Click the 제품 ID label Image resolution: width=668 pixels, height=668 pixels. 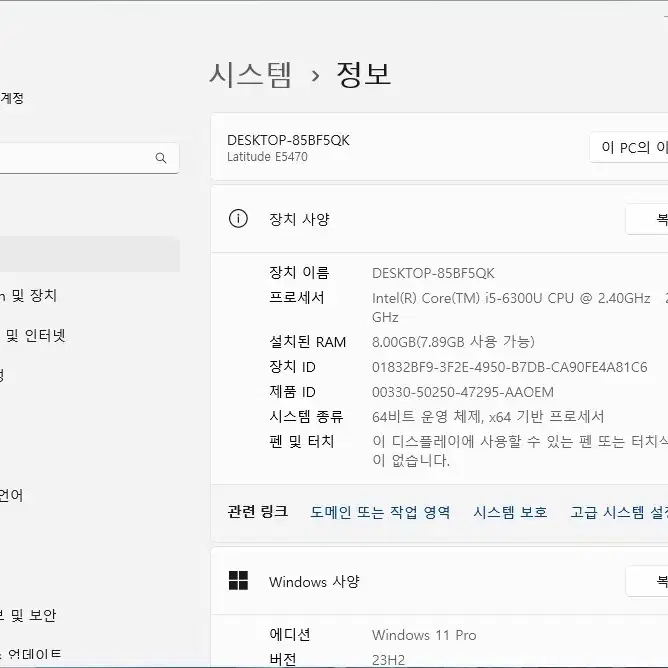click(292, 392)
